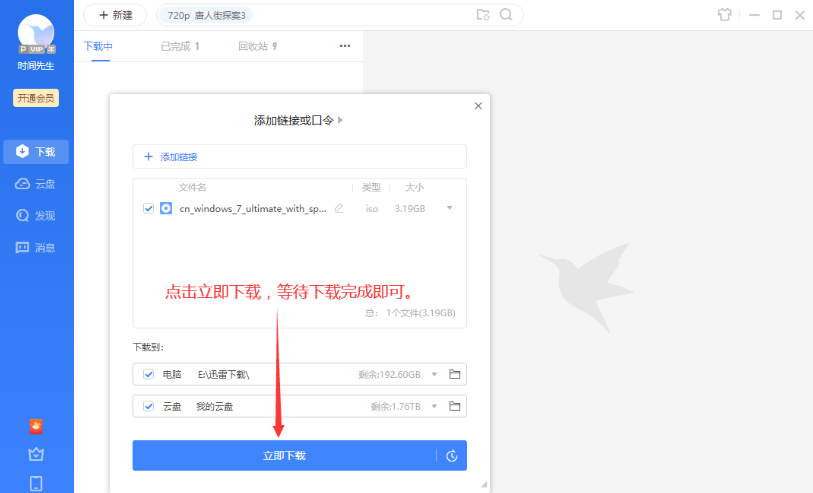Click the scheduled download clock icon
Screen dimensions: 813x493
click(451, 456)
